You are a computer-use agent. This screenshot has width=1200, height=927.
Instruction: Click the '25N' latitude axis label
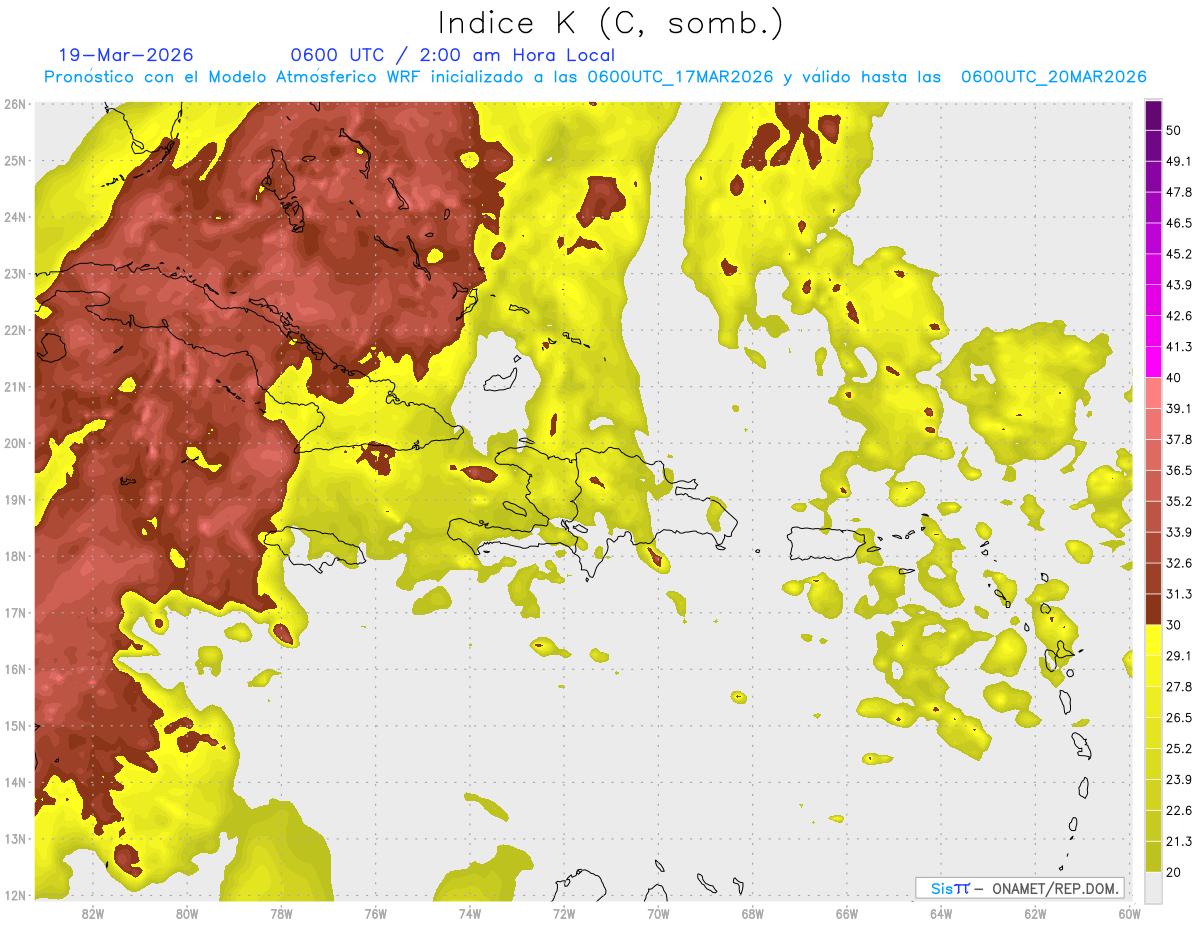click(15, 161)
